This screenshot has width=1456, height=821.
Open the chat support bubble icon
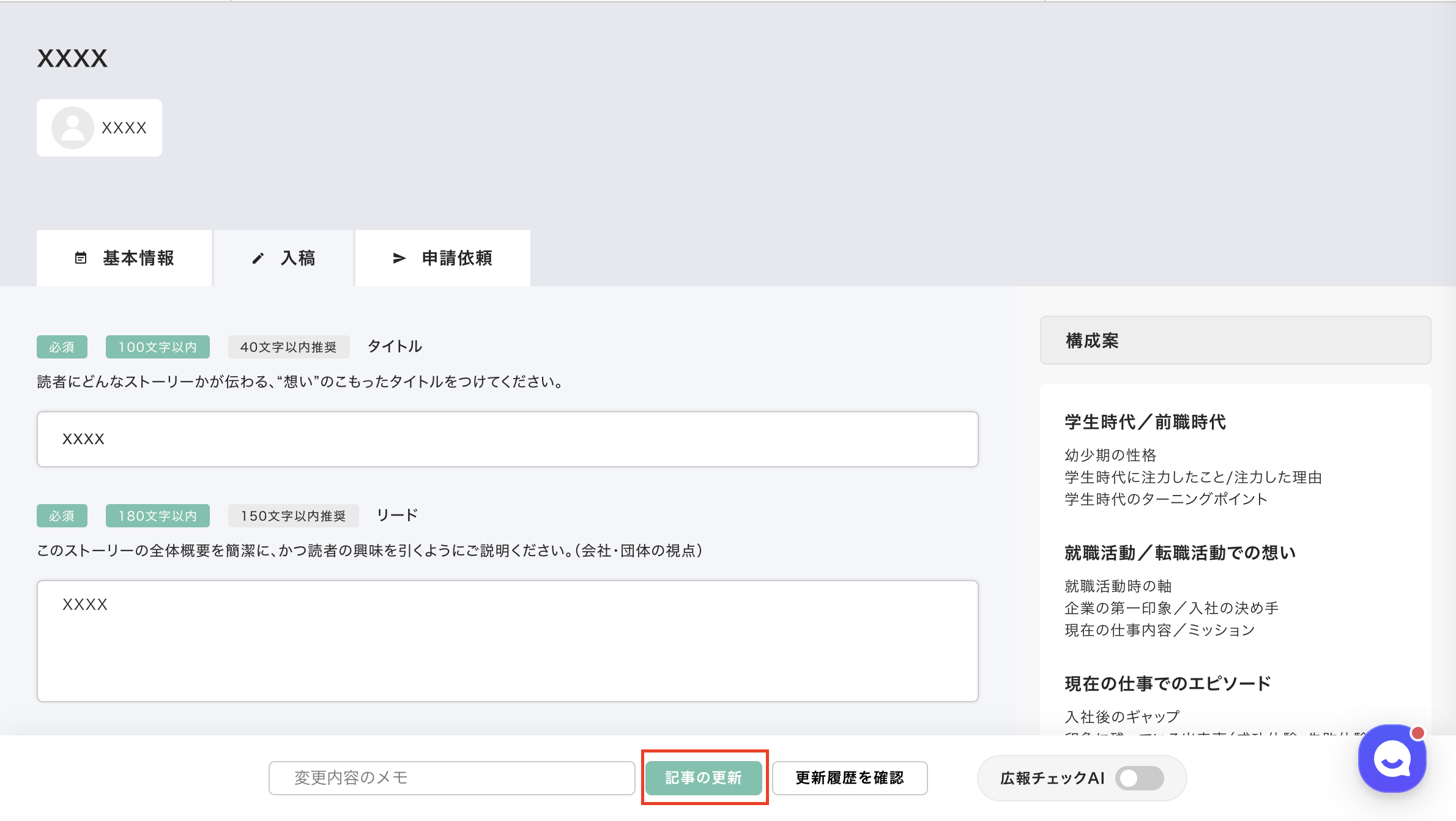pos(1392,759)
